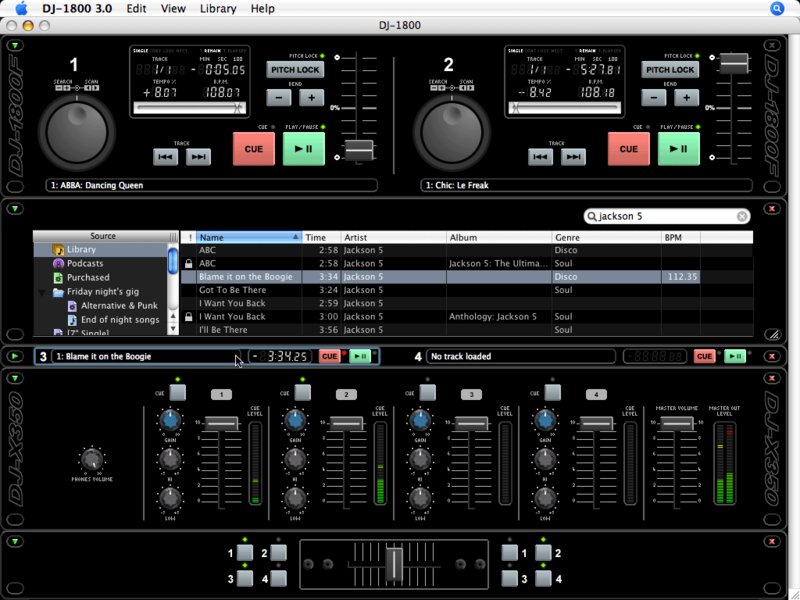Image resolution: width=800 pixels, height=600 pixels.
Task: Click the jog wheel on deck 2
Action: click(x=452, y=133)
